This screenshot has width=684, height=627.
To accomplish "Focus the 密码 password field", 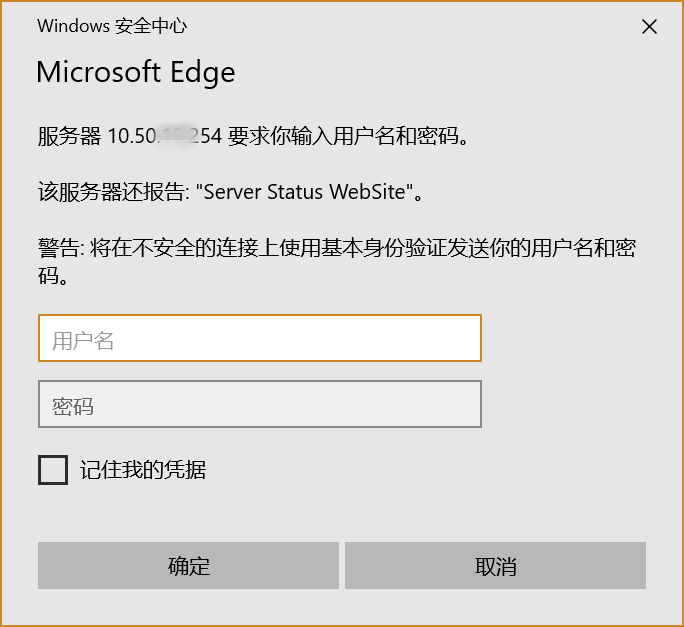I will [260, 405].
